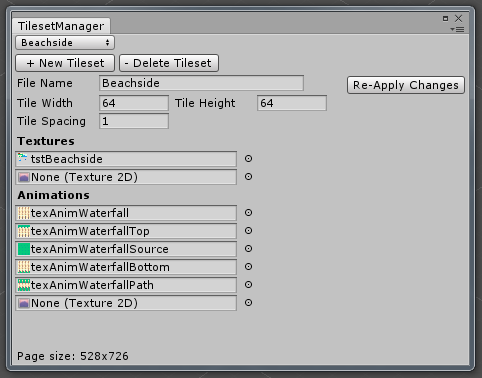
Task: Click the Page size: 528x726 text
Action: point(73,356)
